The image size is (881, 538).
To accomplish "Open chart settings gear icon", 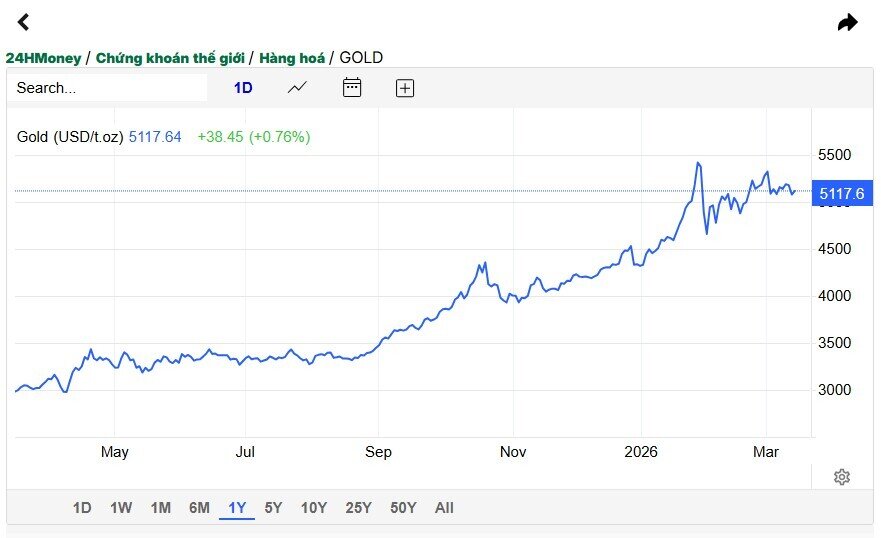I will [x=842, y=477].
